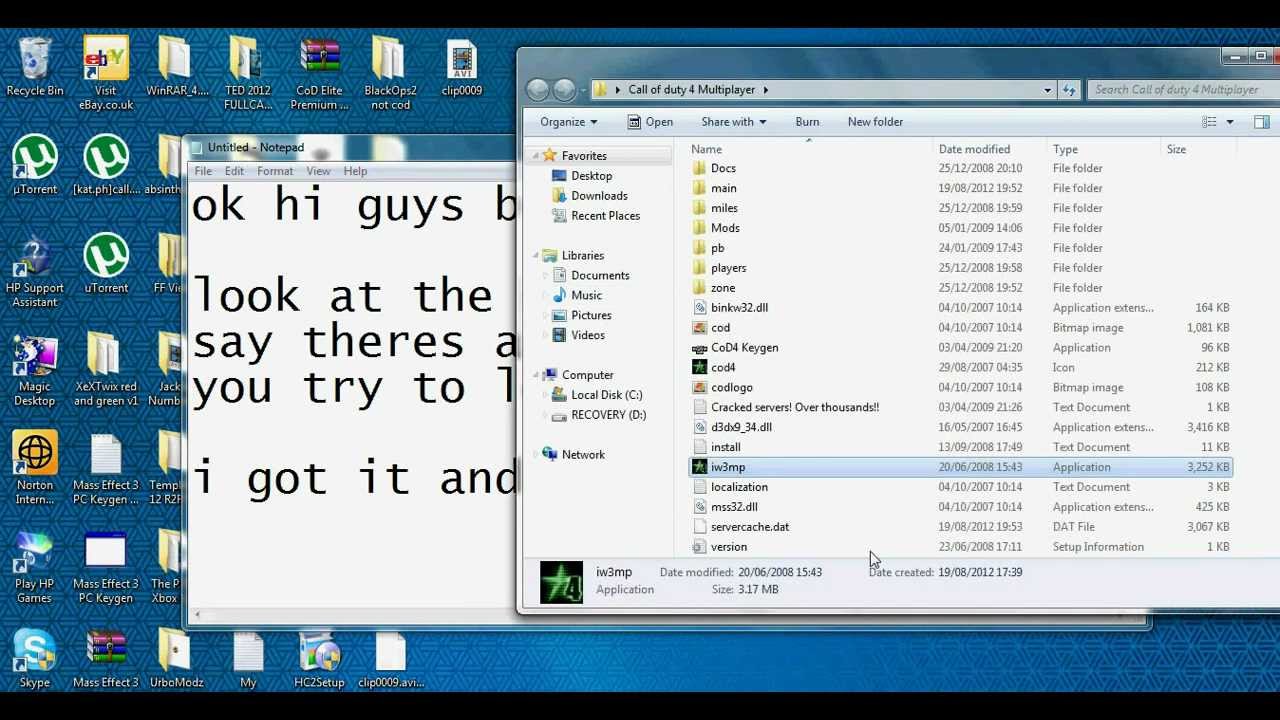The width and height of the screenshot is (1280, 720).
Task: Select the iw3mp application file
Action: (960, 467)
